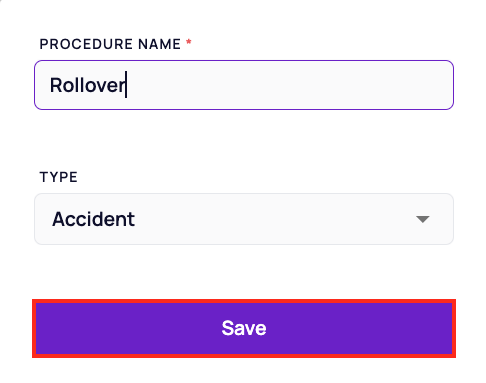This screenshot has height=383, width=486.
Task: Click the word Rollover in name field
Action: [x=87, y=85]
